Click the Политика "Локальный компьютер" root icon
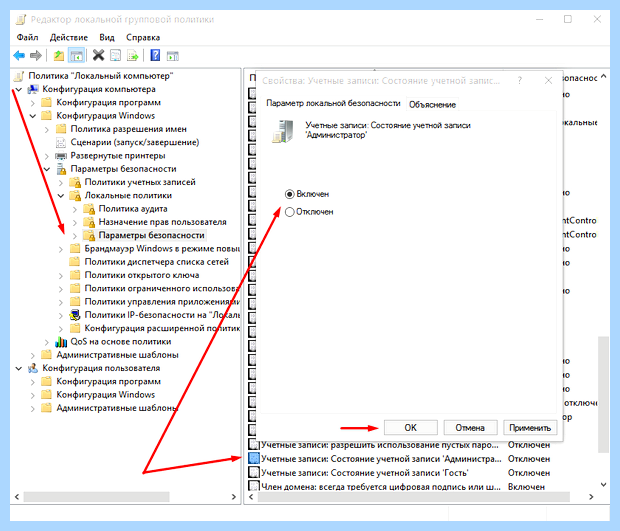 [19, 76]
